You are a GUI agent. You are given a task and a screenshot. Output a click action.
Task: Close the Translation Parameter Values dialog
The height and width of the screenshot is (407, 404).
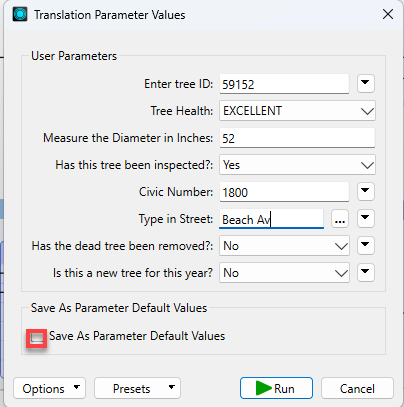click(388, 14)
